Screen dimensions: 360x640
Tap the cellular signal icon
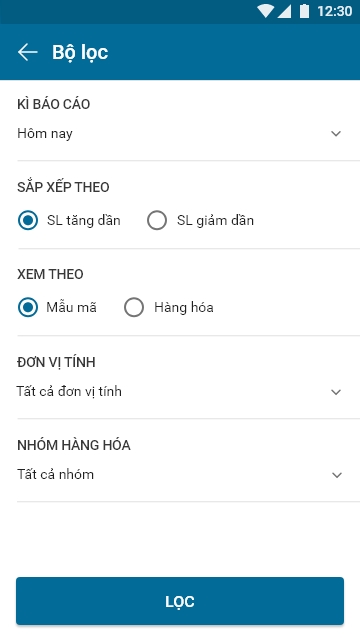pos(284,11)
